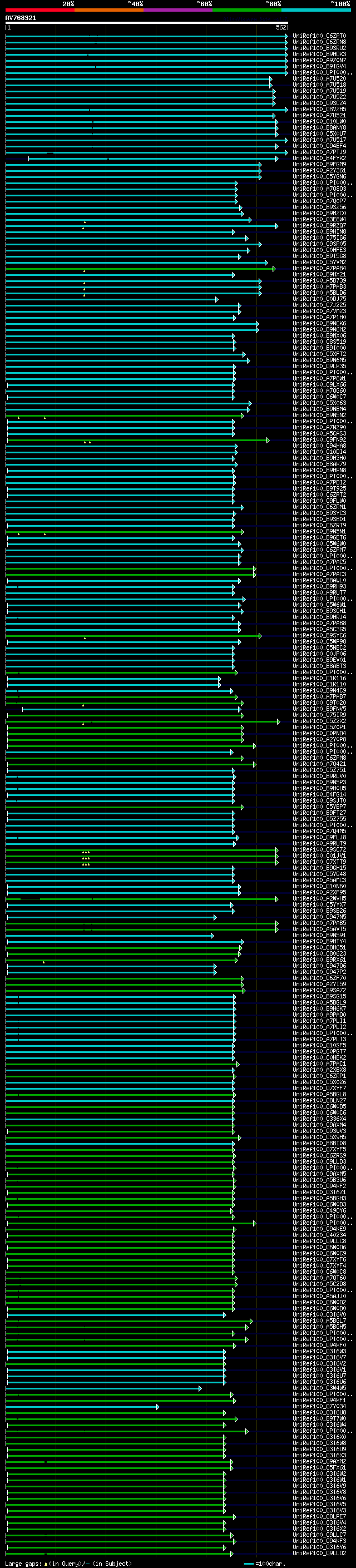
Task: Click the UniRef100_B9NCK6 label
Action: (319, 323)
